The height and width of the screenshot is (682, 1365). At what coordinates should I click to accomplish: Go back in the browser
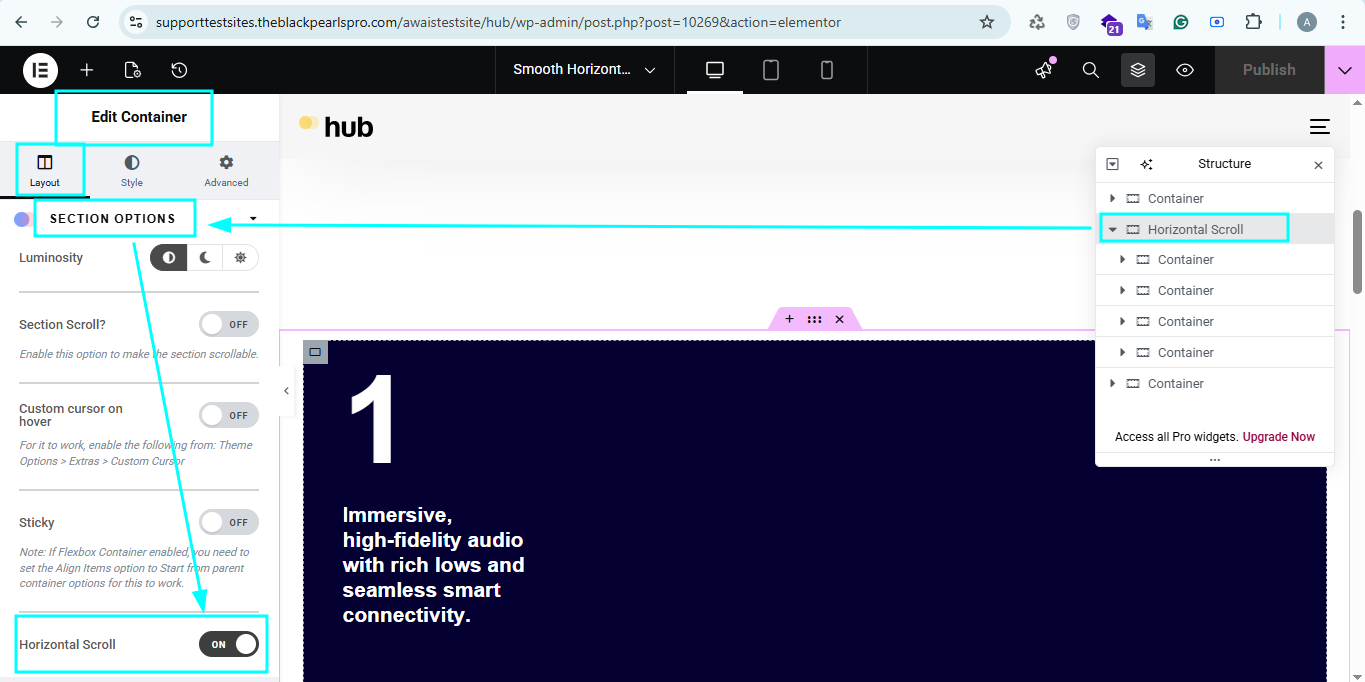pyautogui.click(x=21, y=22)
